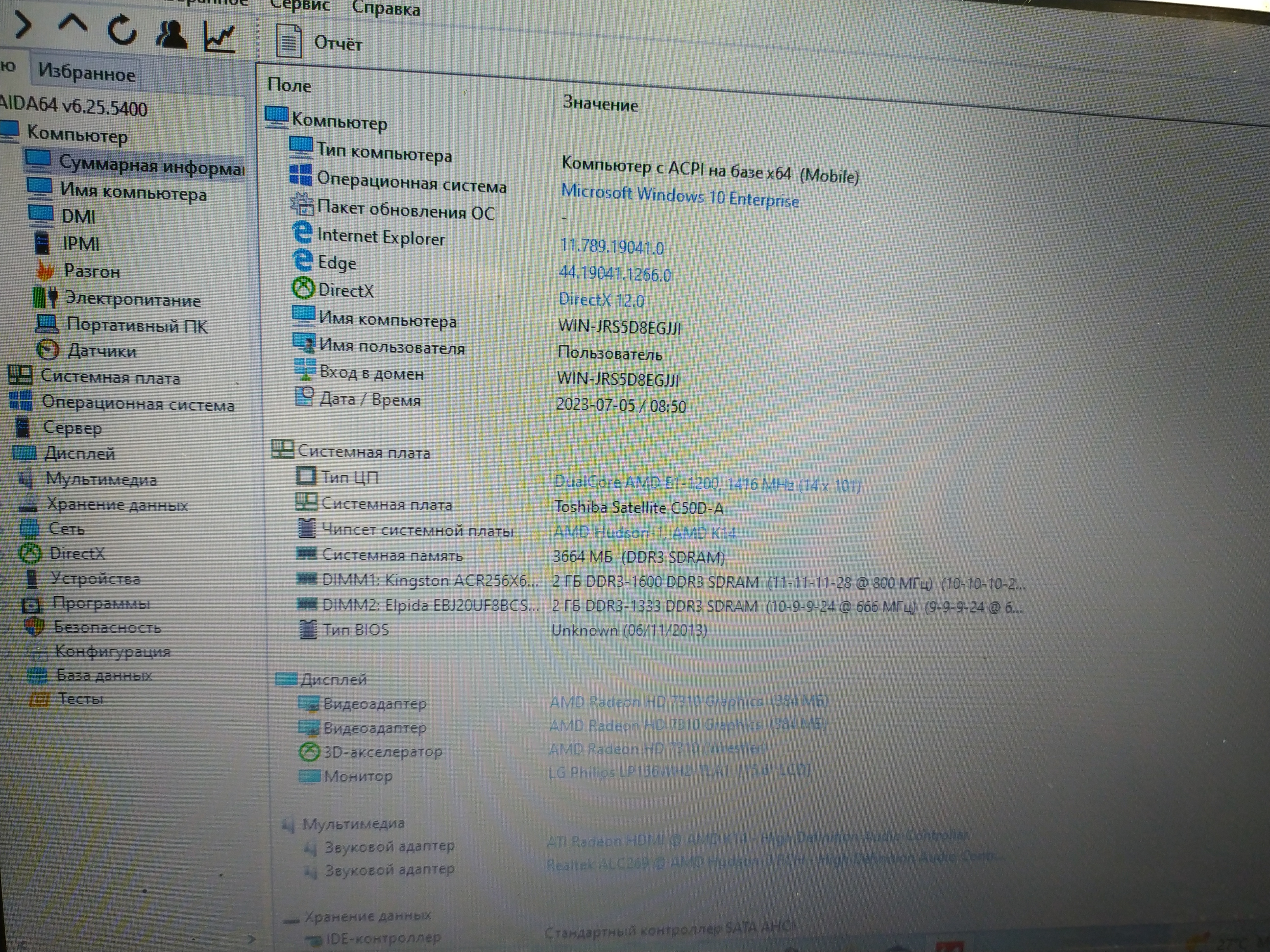
Task: Select Имя компьютера in left tree
Action: 117,191
